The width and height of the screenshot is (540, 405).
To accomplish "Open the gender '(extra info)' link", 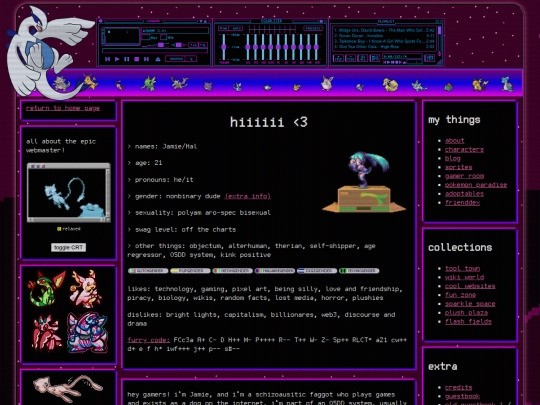I will click(x=248, y=196).
